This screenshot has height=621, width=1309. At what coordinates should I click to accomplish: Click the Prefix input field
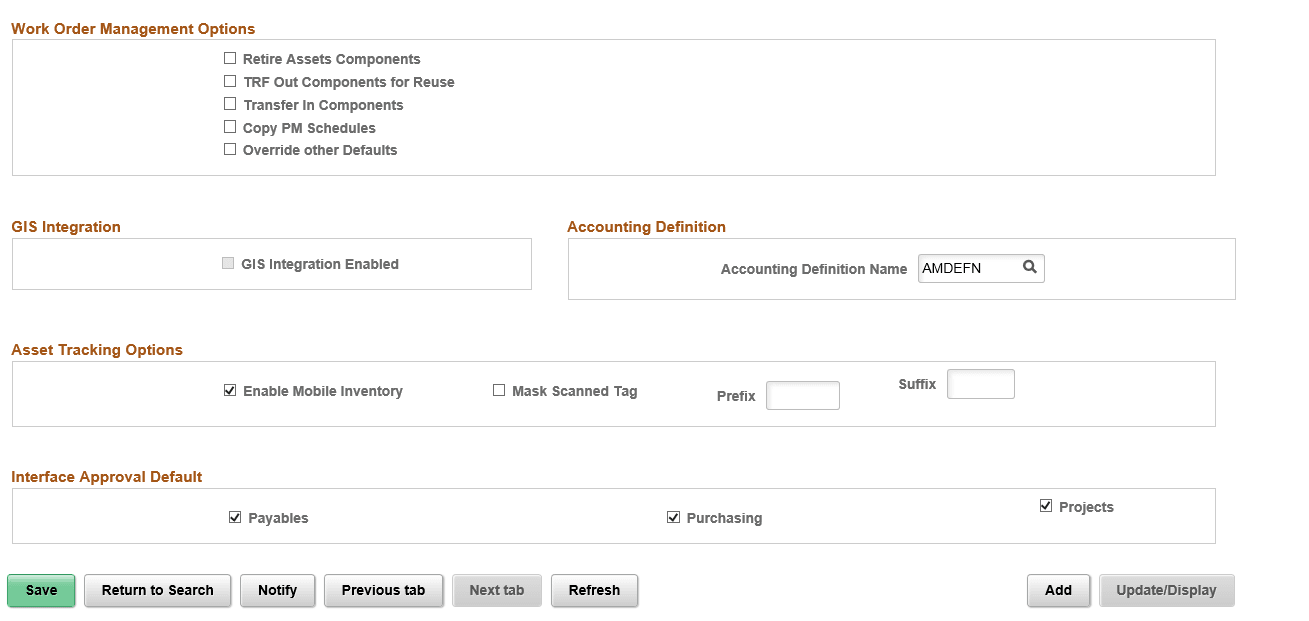coord(802,395)
